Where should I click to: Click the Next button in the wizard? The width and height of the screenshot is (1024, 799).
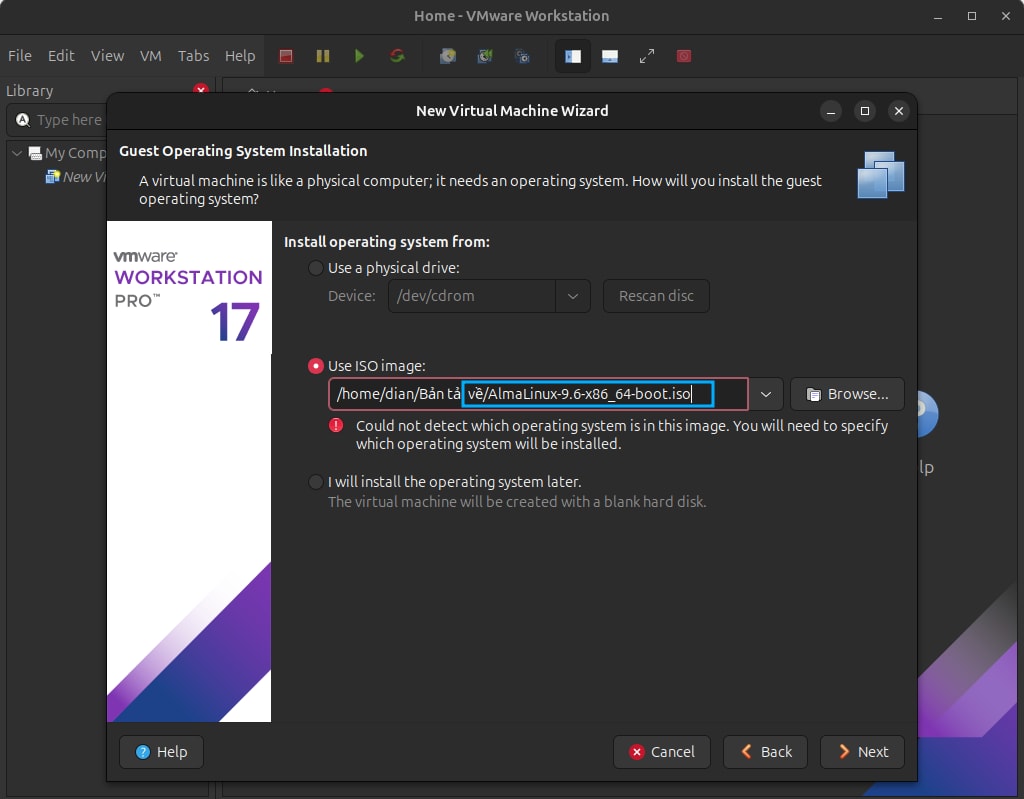pyautogui.click(x=862, y=752)
